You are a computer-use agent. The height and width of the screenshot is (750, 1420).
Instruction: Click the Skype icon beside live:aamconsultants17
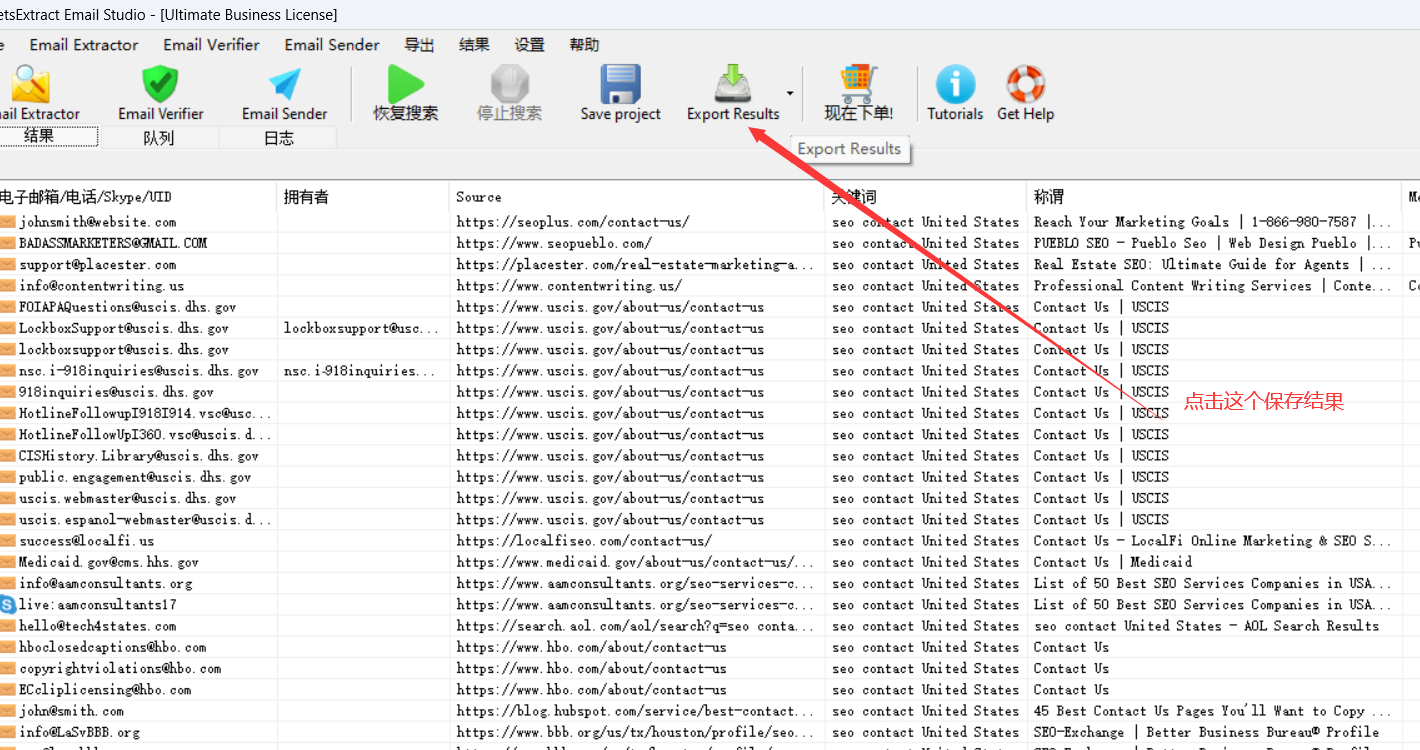pyautogui.click(x=10, y=604)
